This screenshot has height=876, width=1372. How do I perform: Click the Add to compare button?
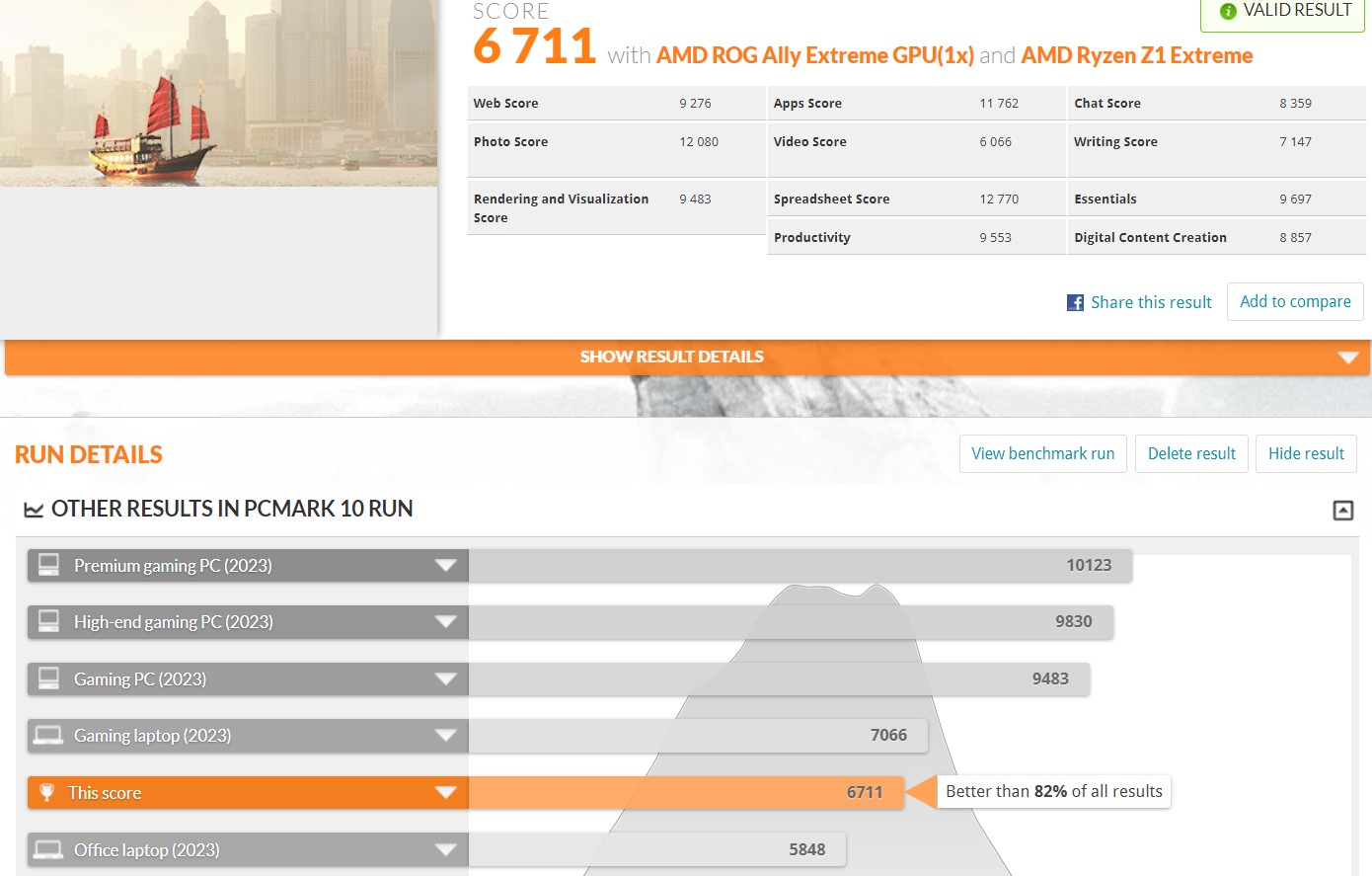coord(1295,302)
